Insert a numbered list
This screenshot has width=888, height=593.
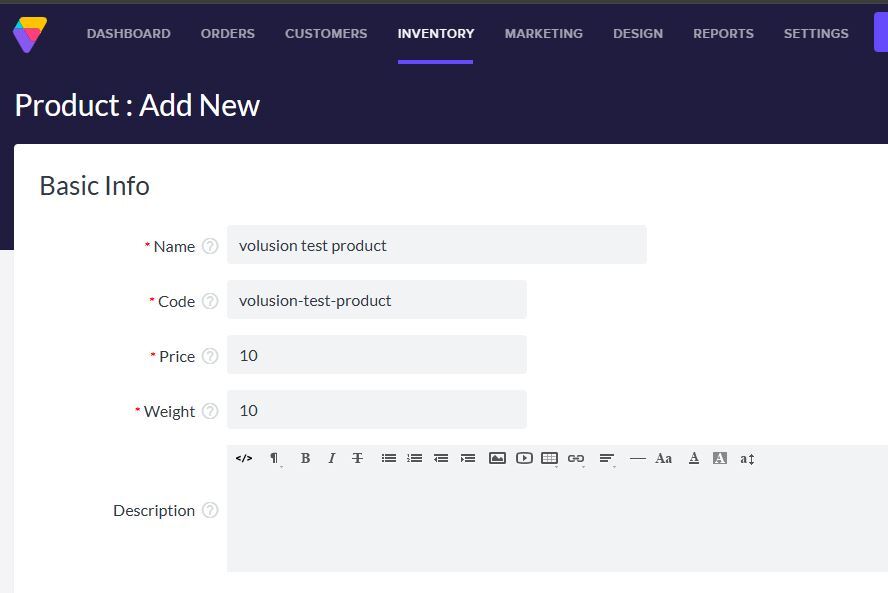[x=415, y=458]
